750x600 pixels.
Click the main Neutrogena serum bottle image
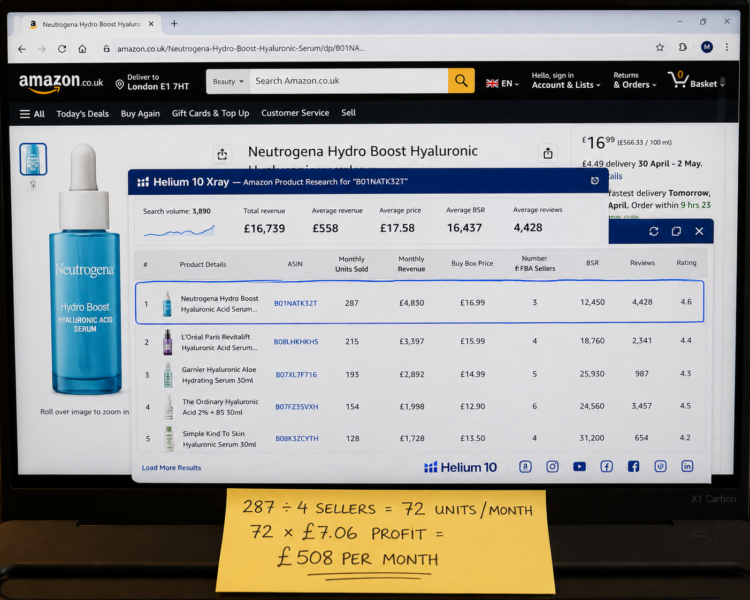point(85,269)
